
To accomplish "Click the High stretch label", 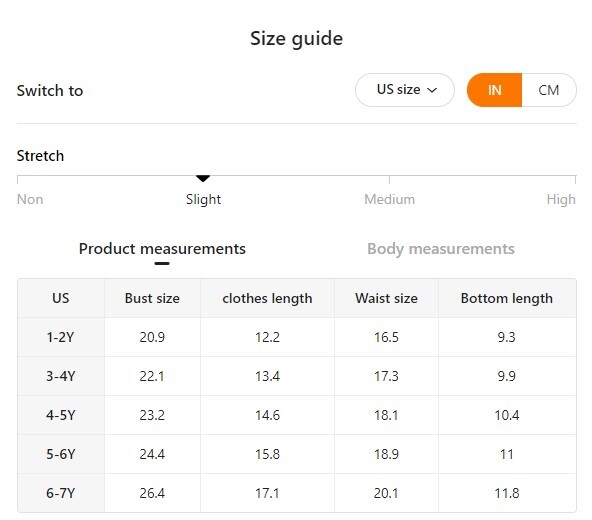I will point(561,199).
